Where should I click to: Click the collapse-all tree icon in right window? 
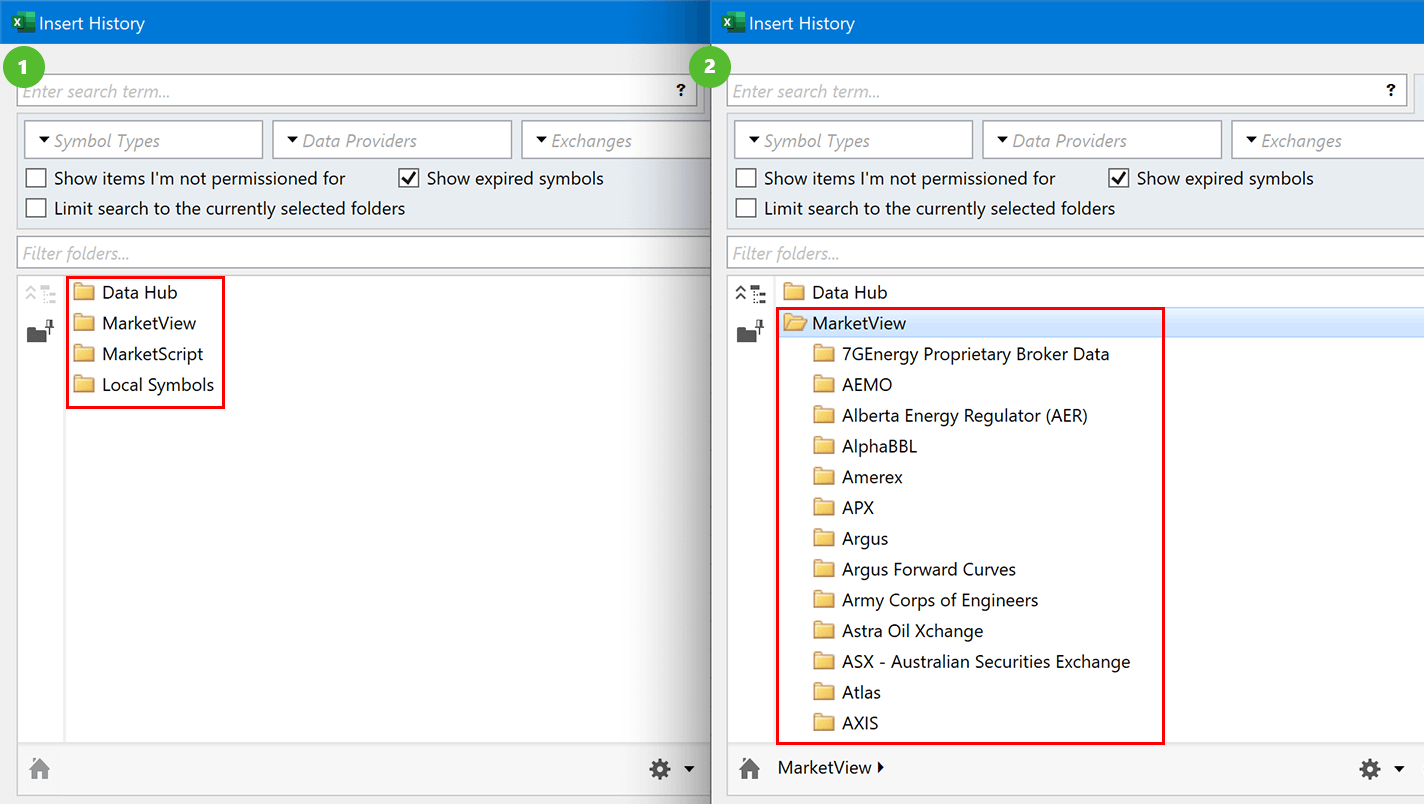click(749, 293)
